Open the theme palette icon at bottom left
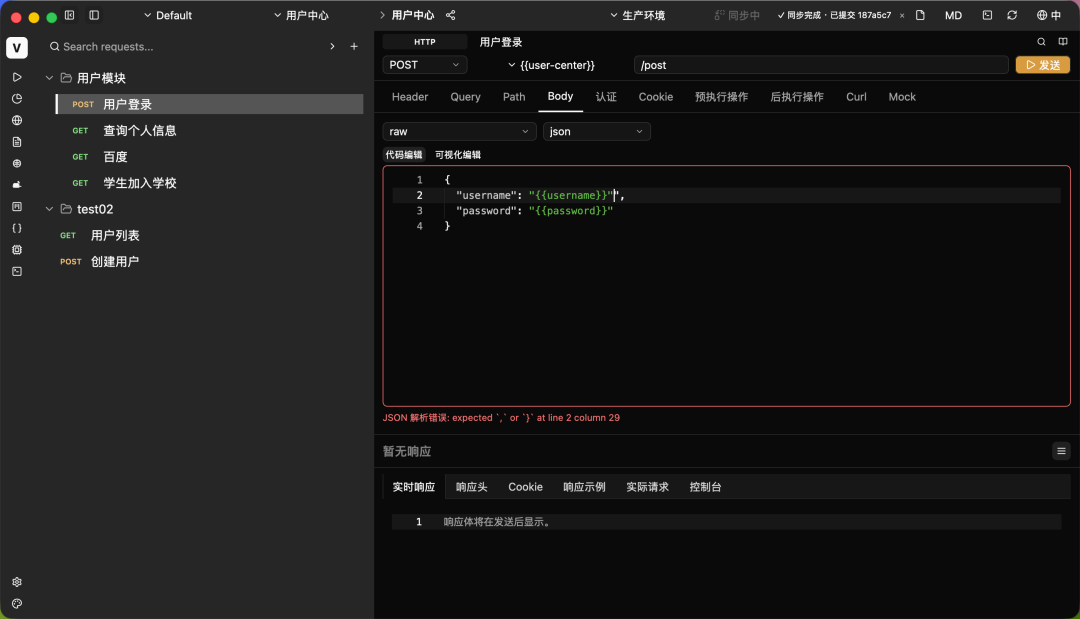 tap(17, 603)
